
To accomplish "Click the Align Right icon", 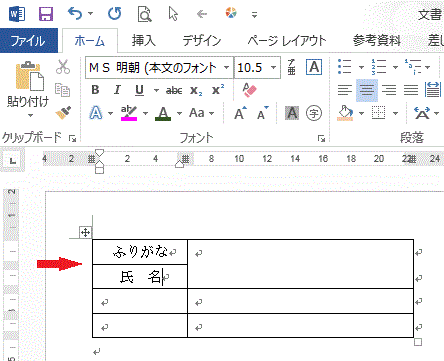I will pos(389,90).
